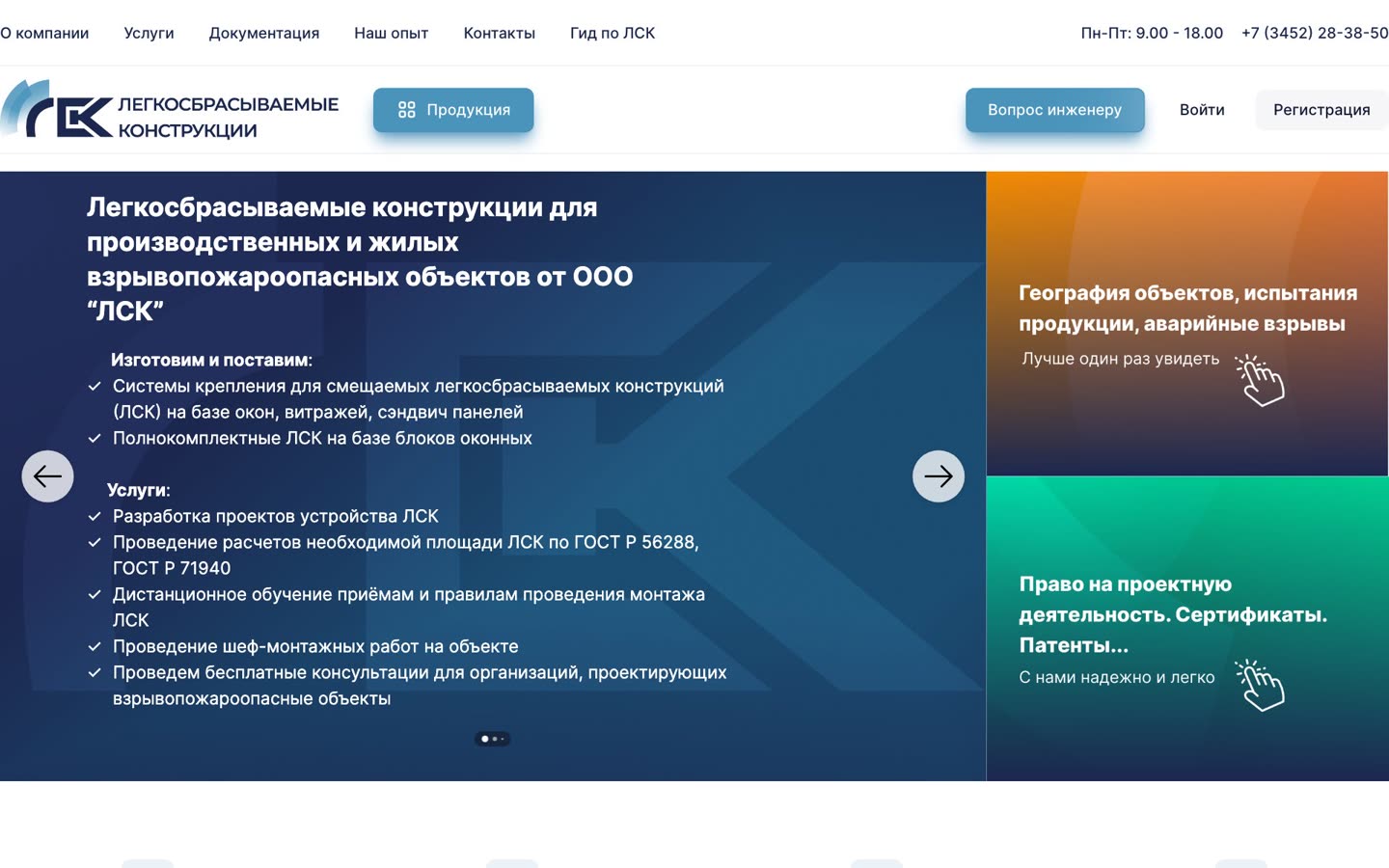The width and height of the screenshot is (1389, 868).
Task: Open the География объектов orange card
Action: click(1187, 323)
